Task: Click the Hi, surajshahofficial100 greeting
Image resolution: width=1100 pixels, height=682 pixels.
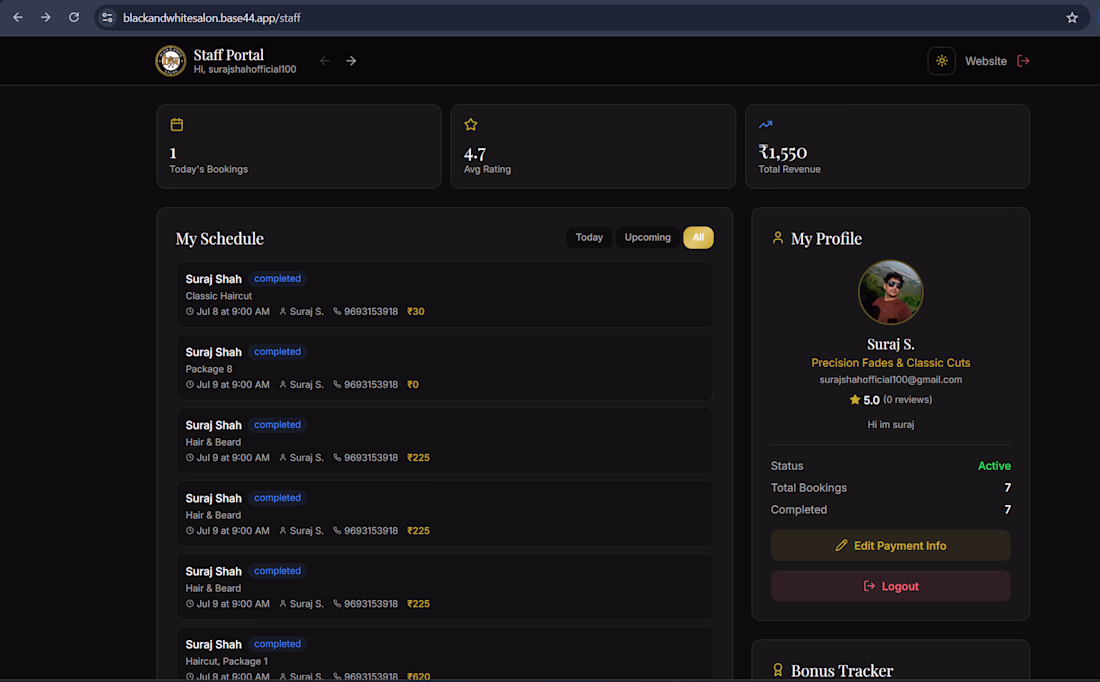Action: point(245,69)
